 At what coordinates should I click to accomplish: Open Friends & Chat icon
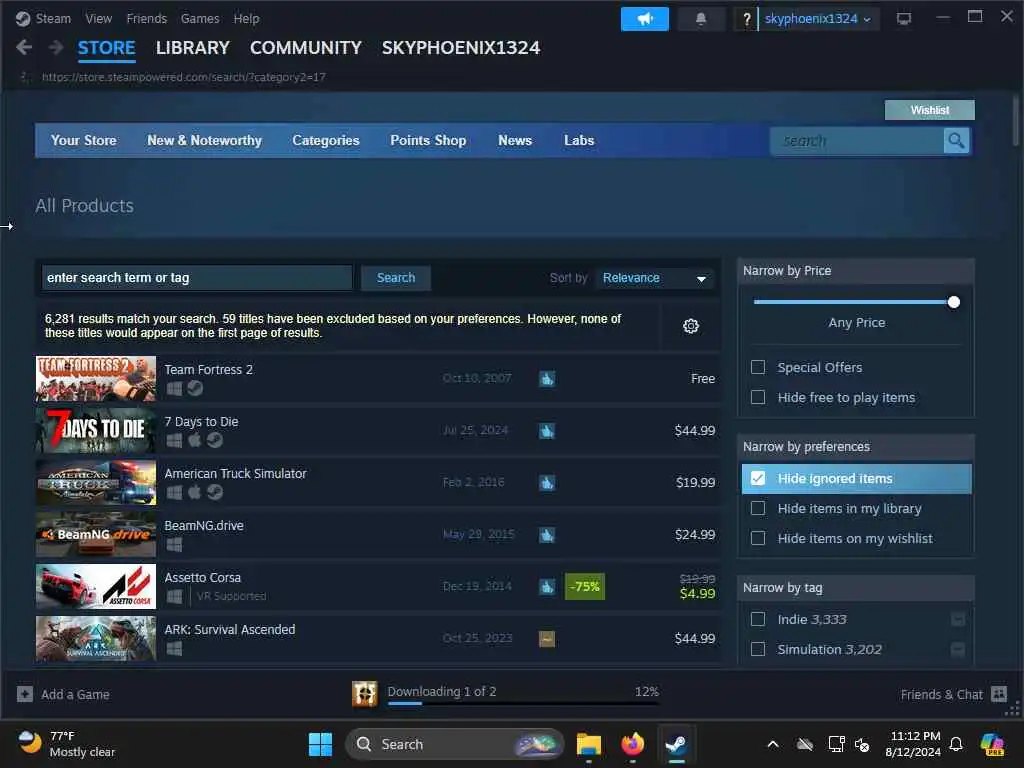coord(999,694)
